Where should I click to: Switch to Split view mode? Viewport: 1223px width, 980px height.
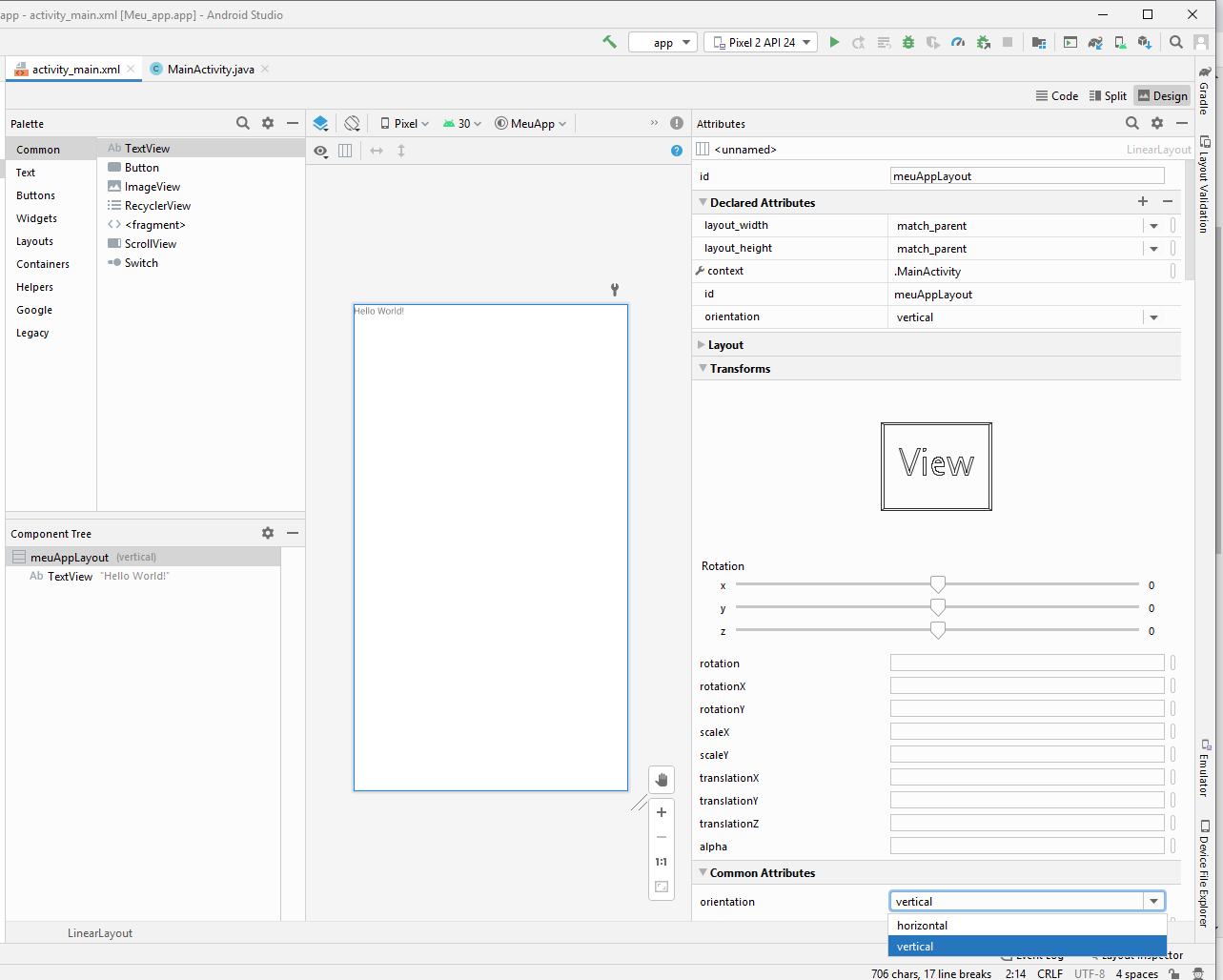1108,95
